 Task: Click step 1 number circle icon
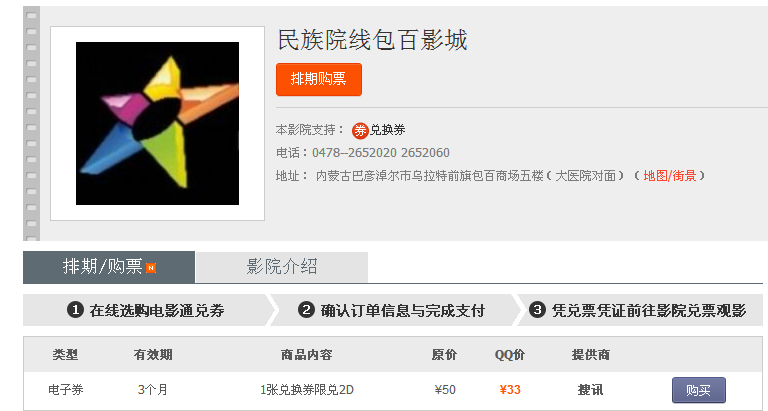click(x=75, y=310)
